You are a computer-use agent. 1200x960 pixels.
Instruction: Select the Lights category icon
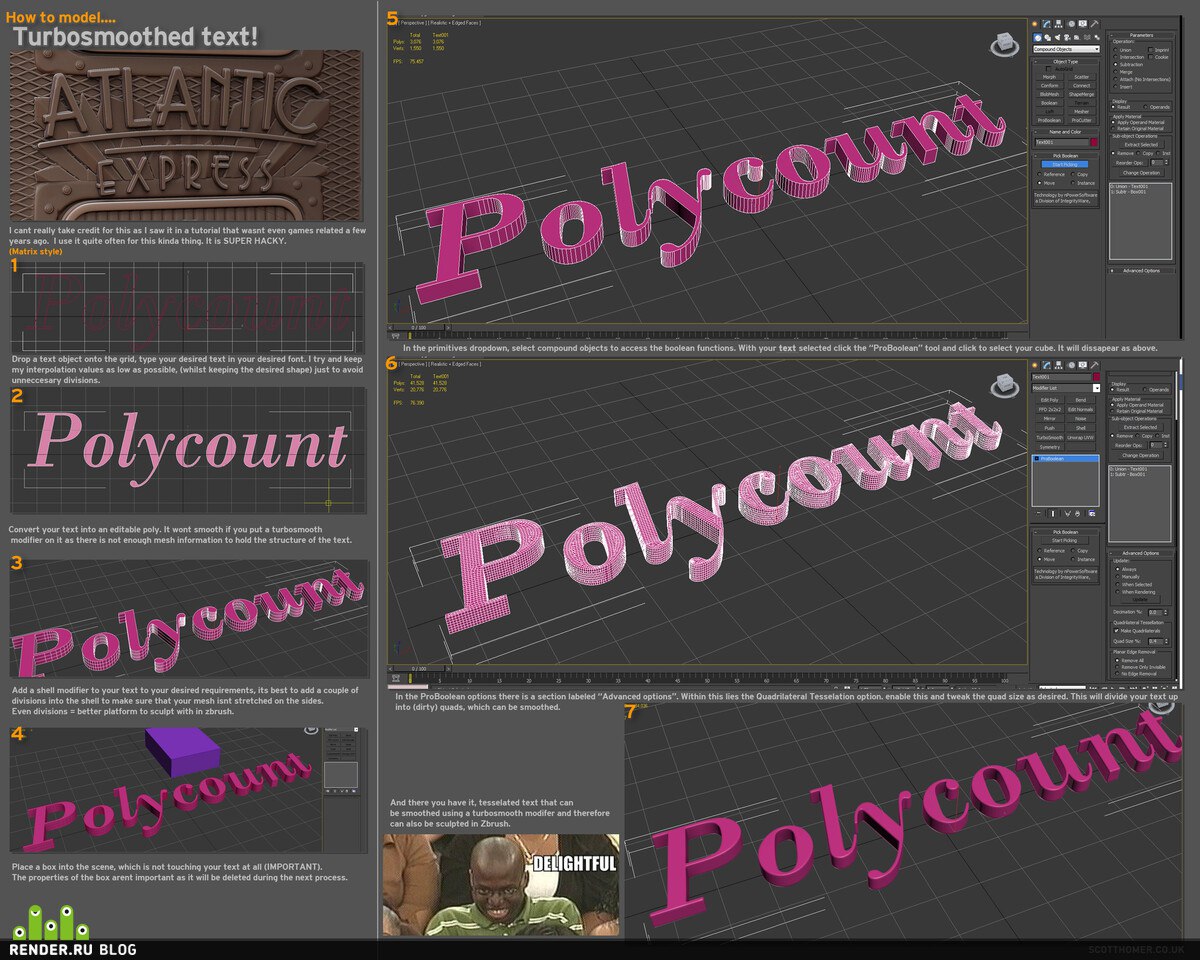coord(1058,37)
